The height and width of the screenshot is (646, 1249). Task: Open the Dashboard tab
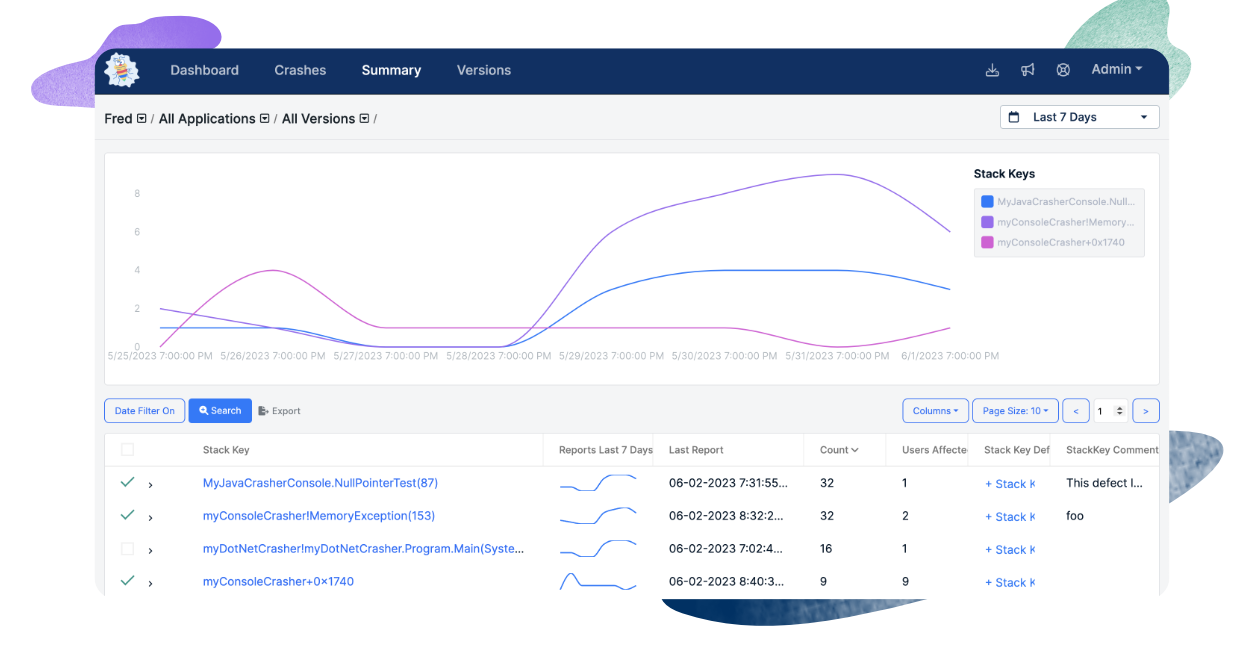coord(204,70)
